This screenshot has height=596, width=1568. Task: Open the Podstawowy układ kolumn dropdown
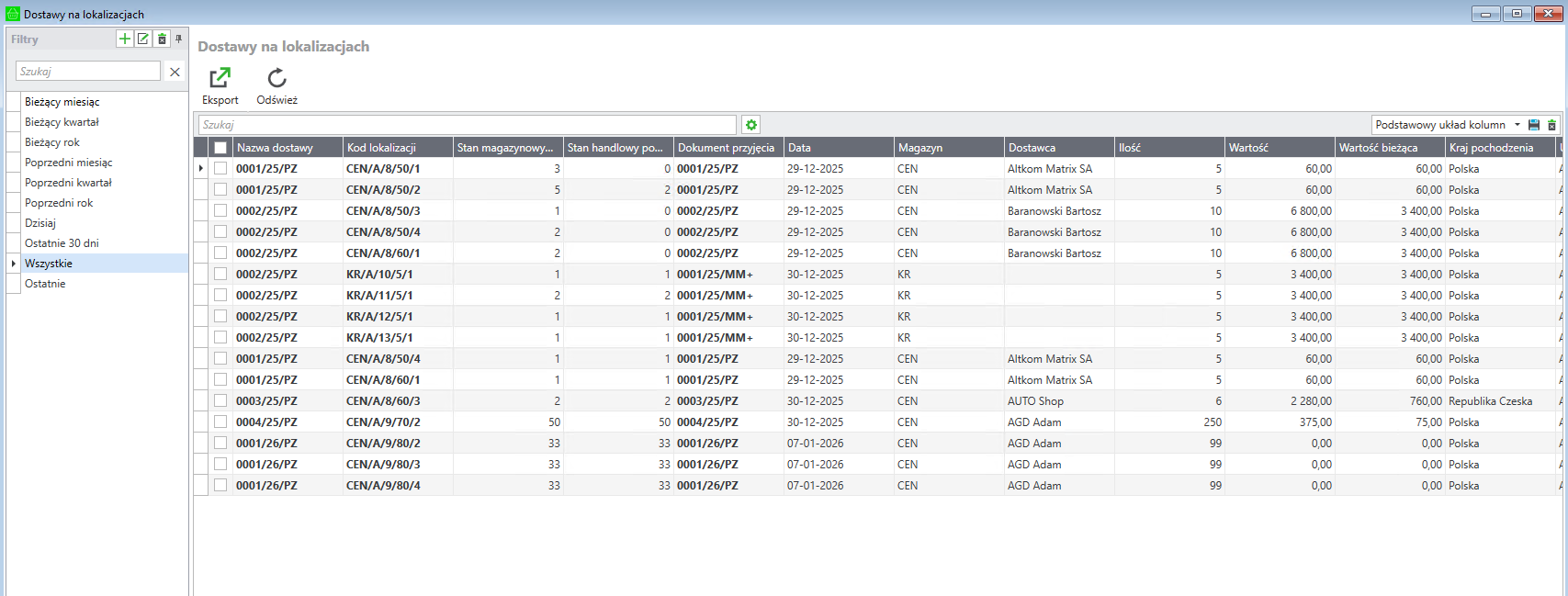[1517, 125]
